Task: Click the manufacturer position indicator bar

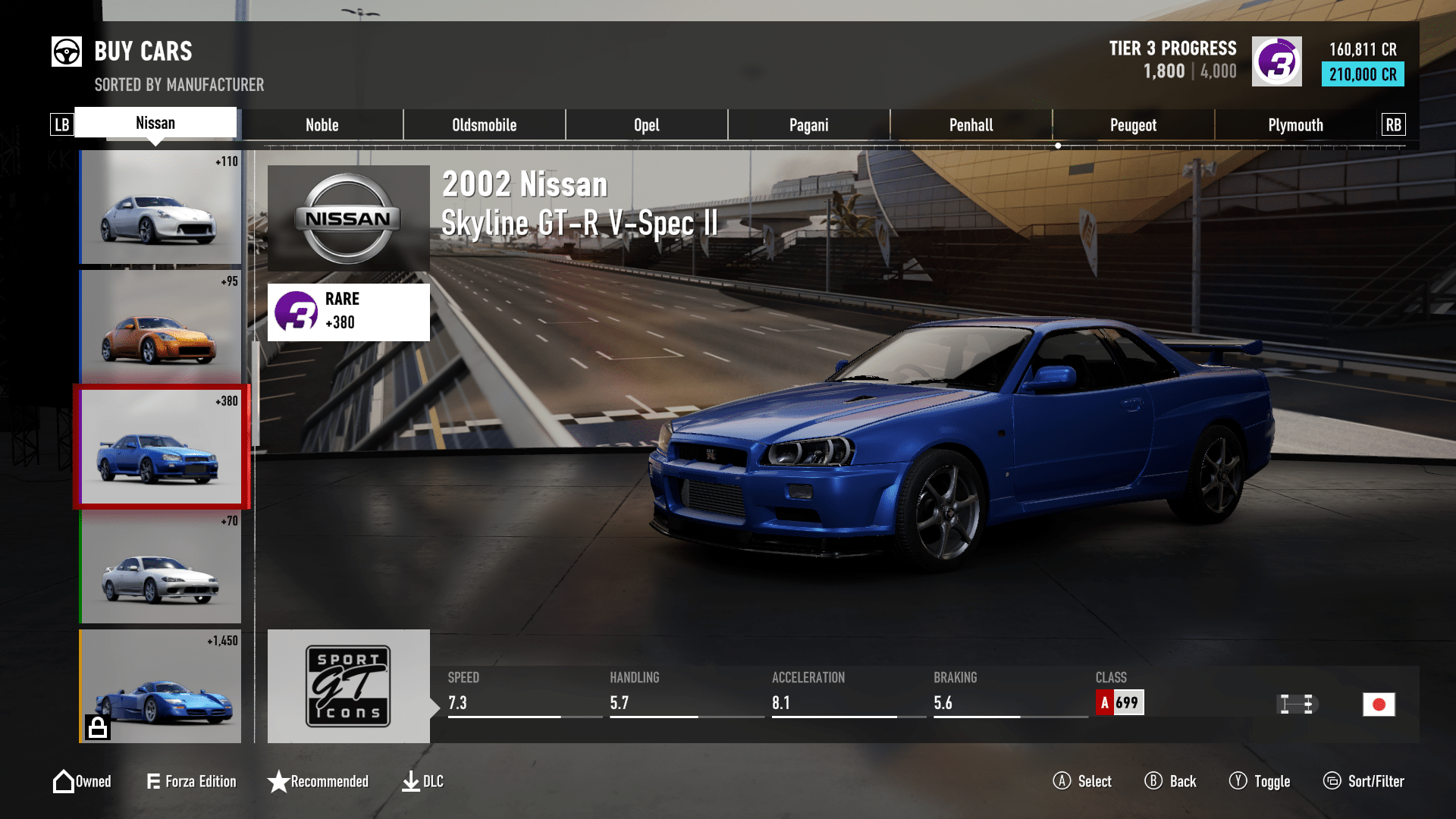Action: (x=834, y=146)
